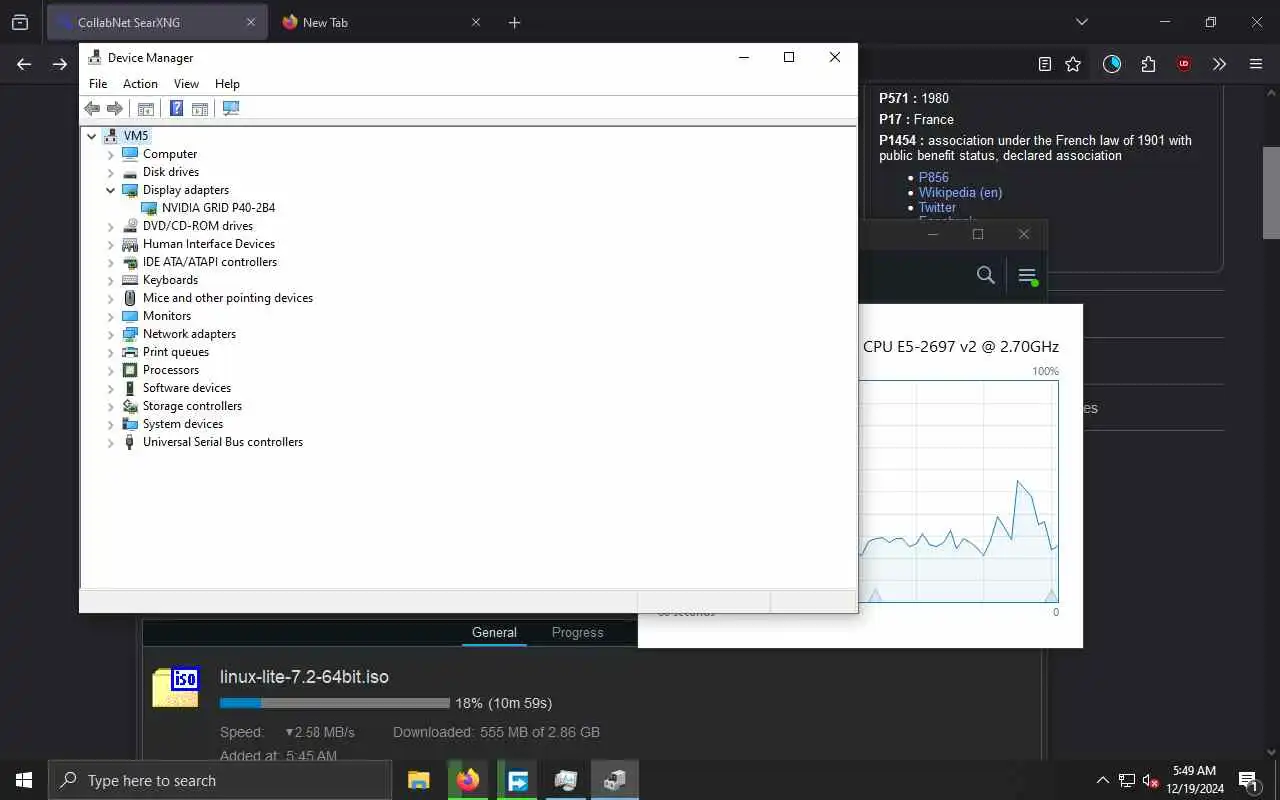Click the search magnifier in the dark window
The height and width of the screenshot is (800, 1280).
point(985,275)
